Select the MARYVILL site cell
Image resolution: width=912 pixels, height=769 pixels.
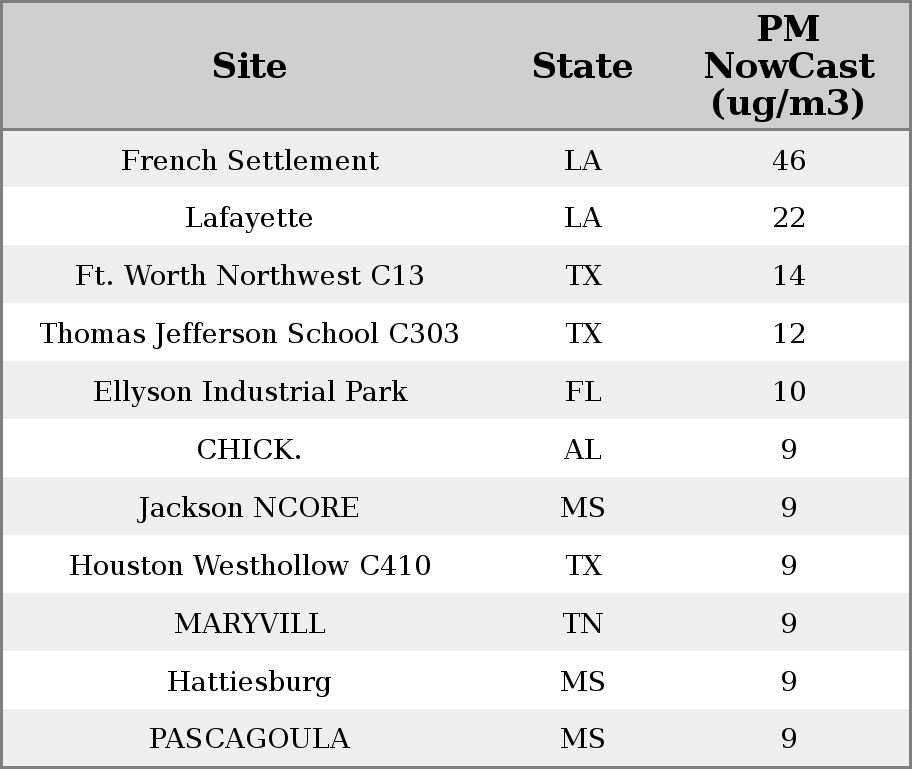(249, 624)
